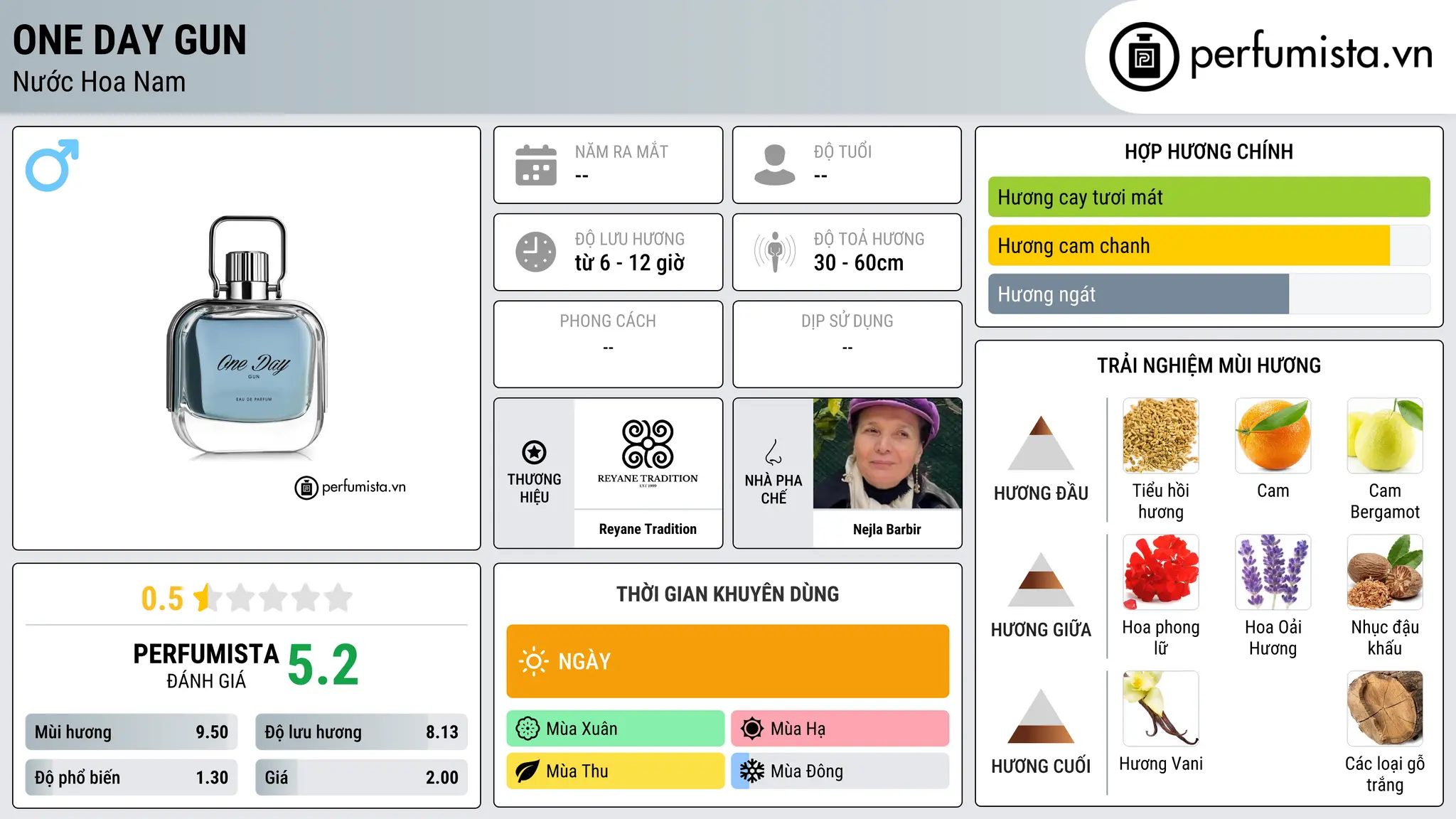The image size is (1456, 819).
Task: Open the Reyane Tradition brand name link
Action: (648, 529)
